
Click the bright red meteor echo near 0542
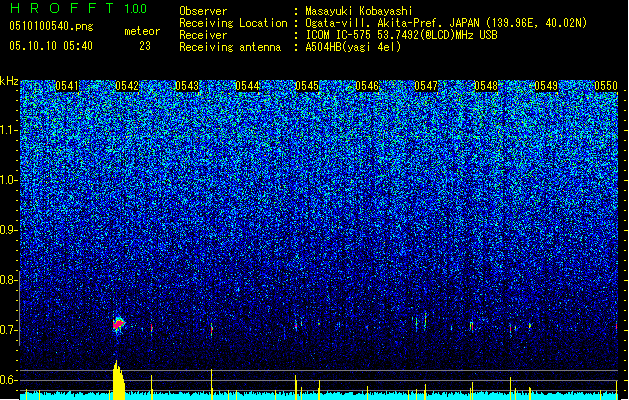coord(119,324)
